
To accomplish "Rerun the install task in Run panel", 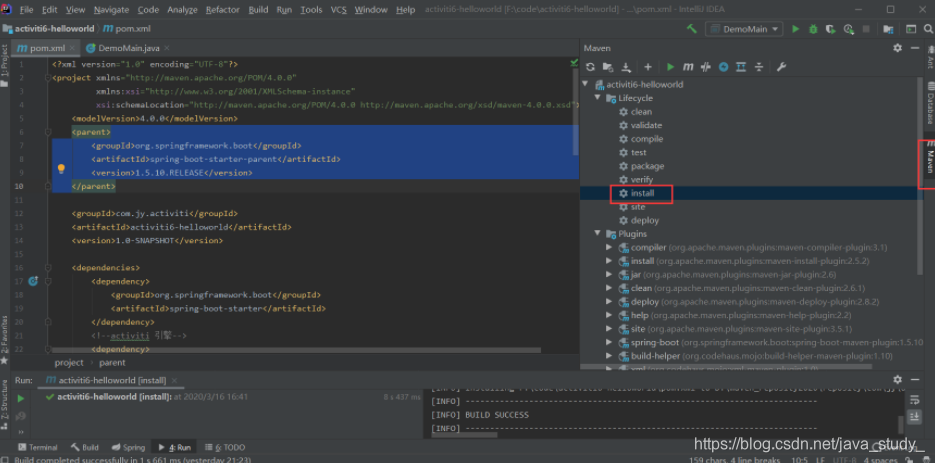I will coord(20,398).
